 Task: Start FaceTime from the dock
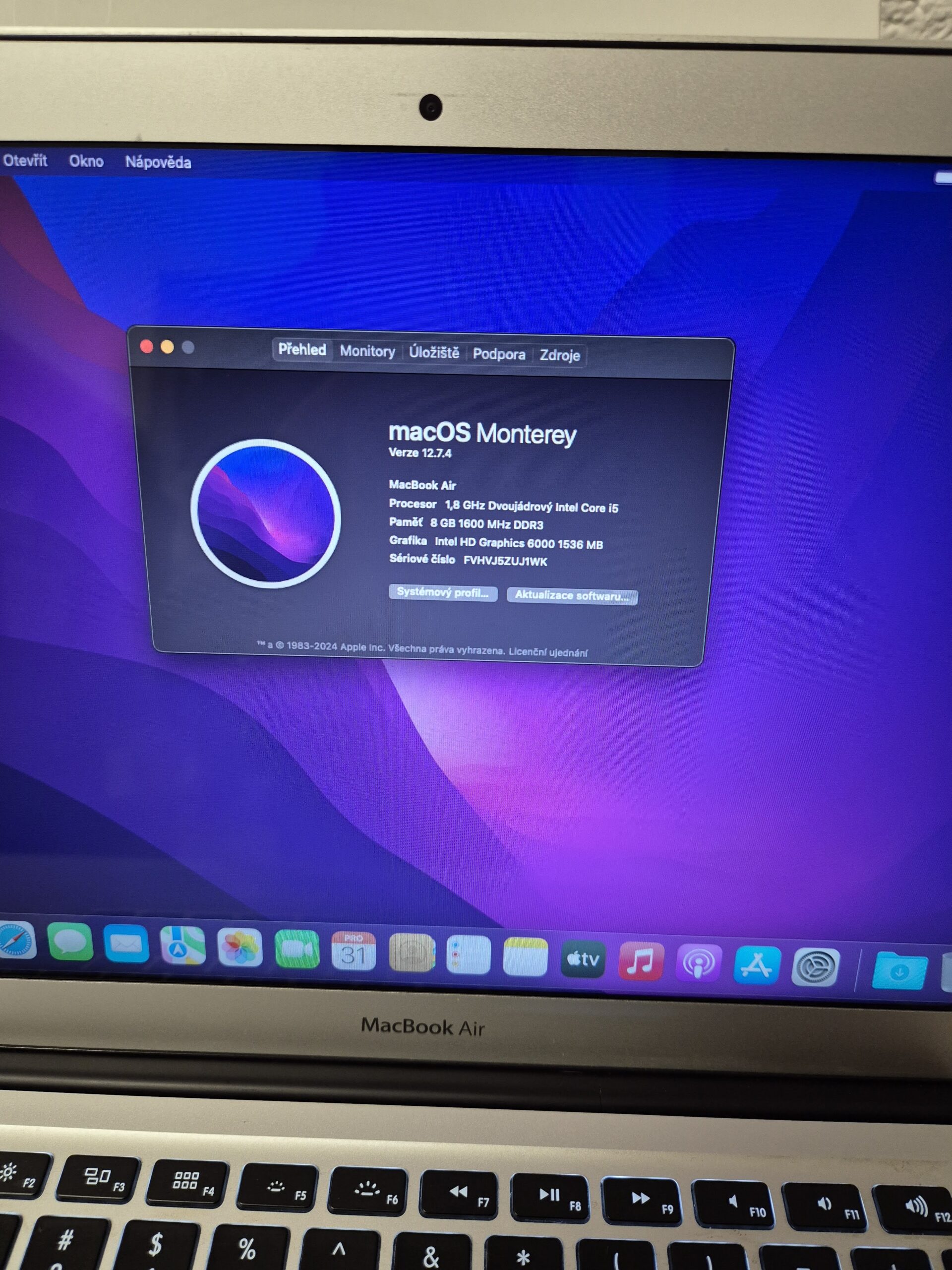click(x=297, y=949)
